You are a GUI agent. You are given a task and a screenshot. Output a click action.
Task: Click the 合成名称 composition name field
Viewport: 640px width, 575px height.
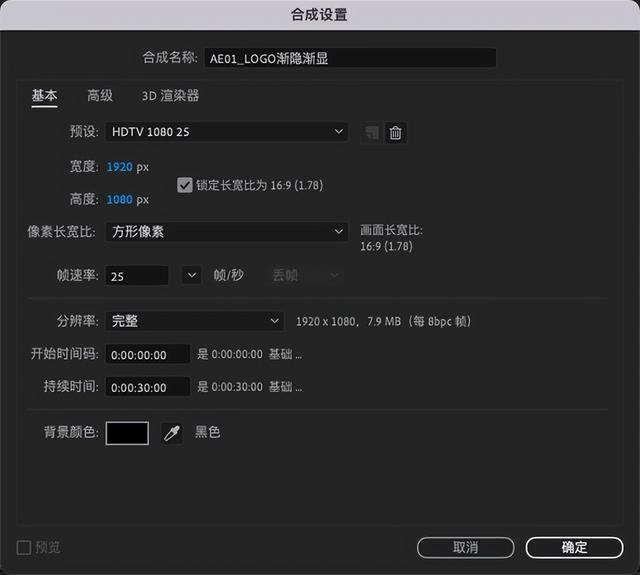pyautogui.click(x=350, y=58)
